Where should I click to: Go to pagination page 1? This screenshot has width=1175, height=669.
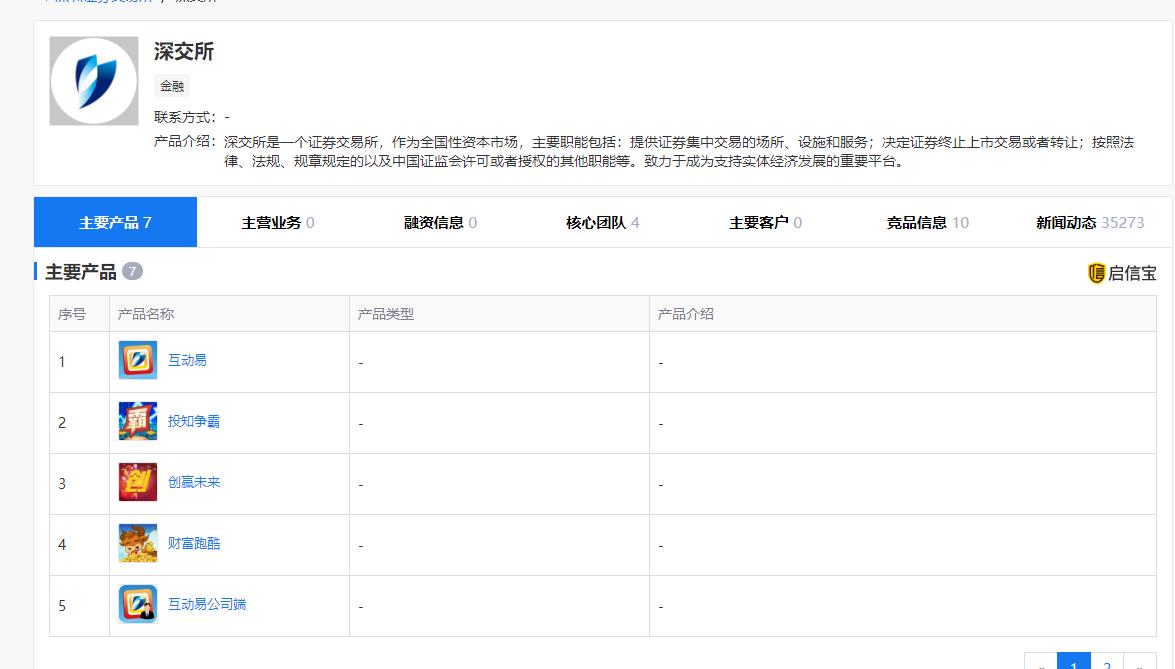(1074, 663)
